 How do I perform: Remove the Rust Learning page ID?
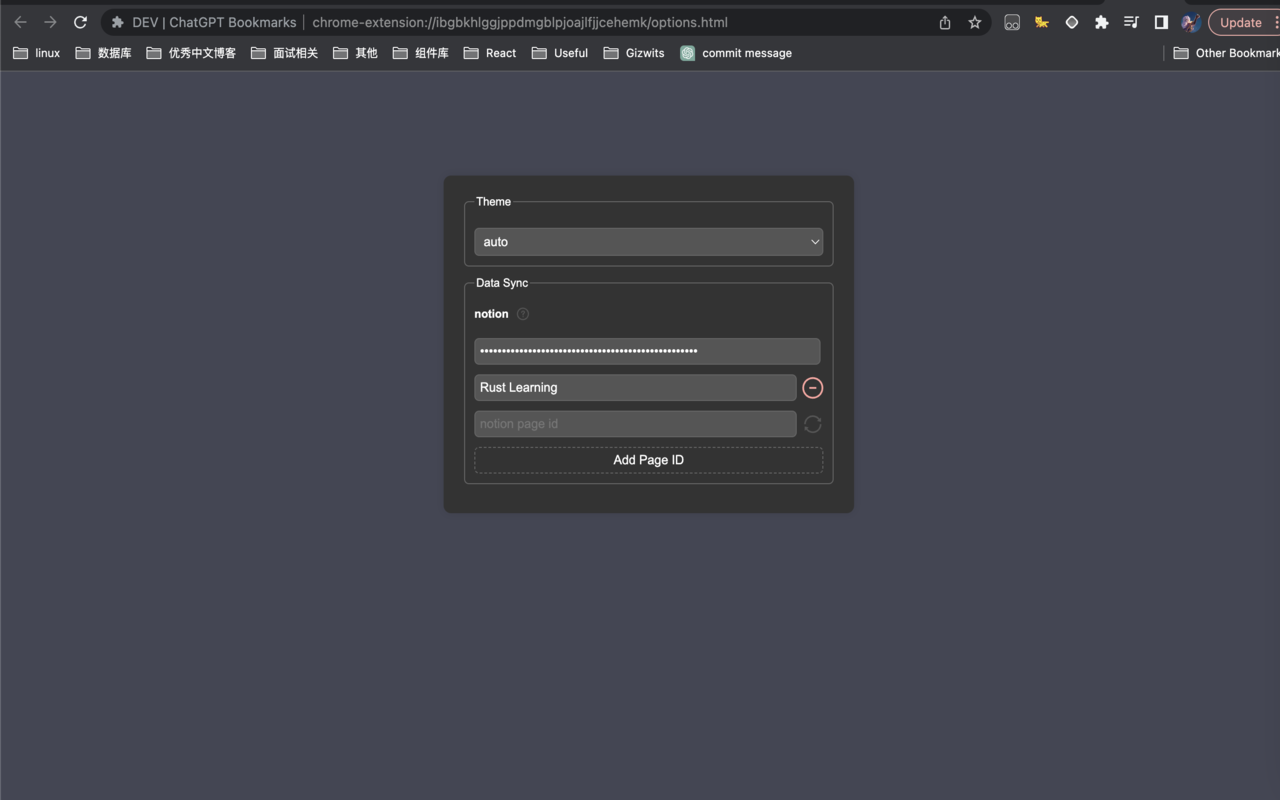coord(812,387)
